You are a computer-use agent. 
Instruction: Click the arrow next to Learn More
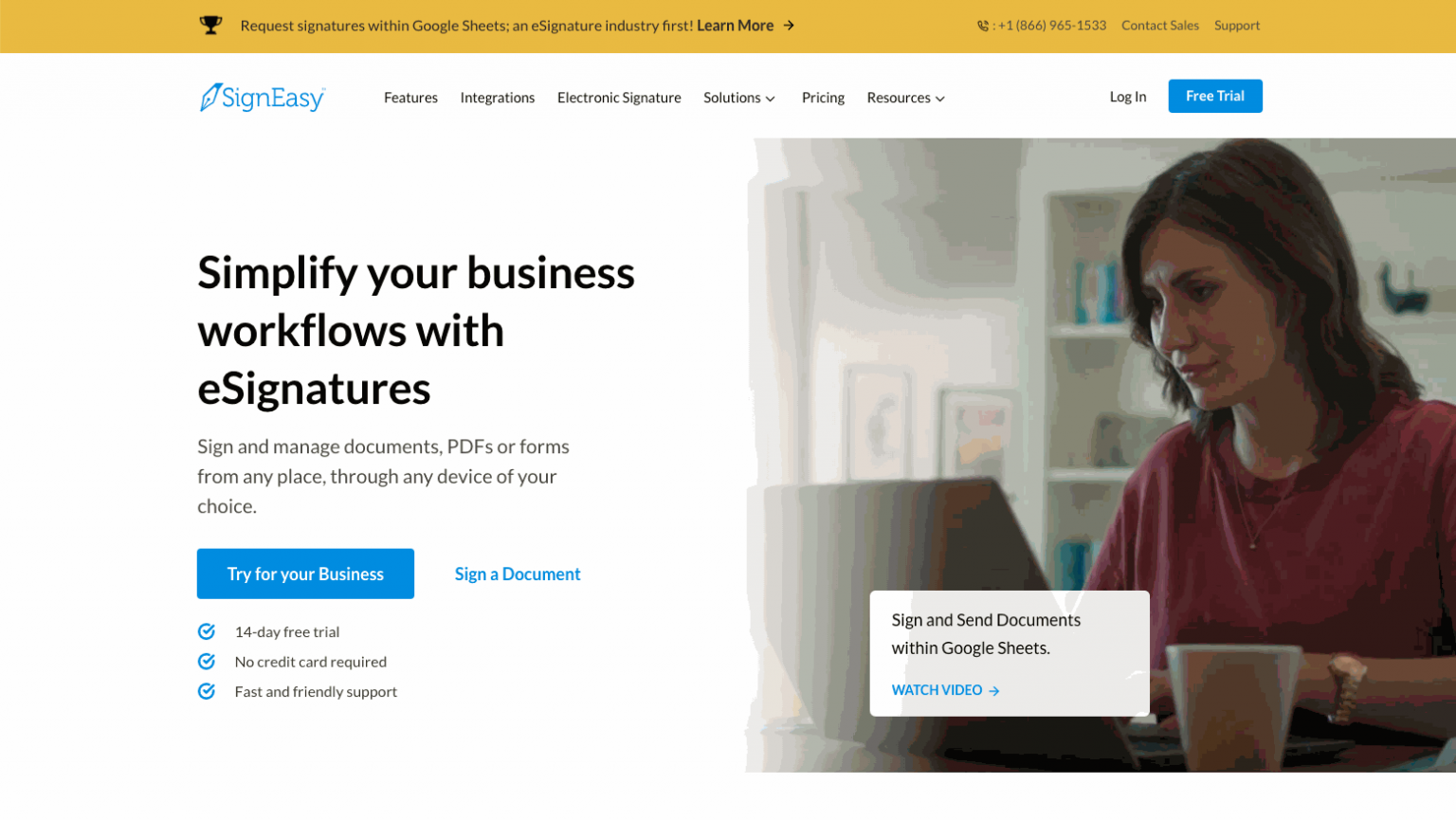[789, 26]
